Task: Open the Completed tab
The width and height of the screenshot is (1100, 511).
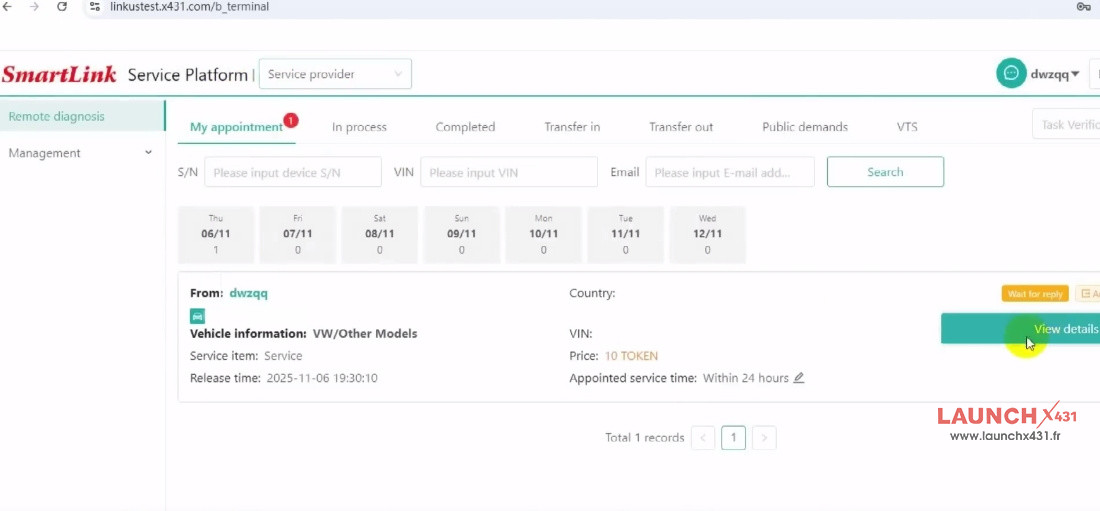Action: tap(465, 127)
